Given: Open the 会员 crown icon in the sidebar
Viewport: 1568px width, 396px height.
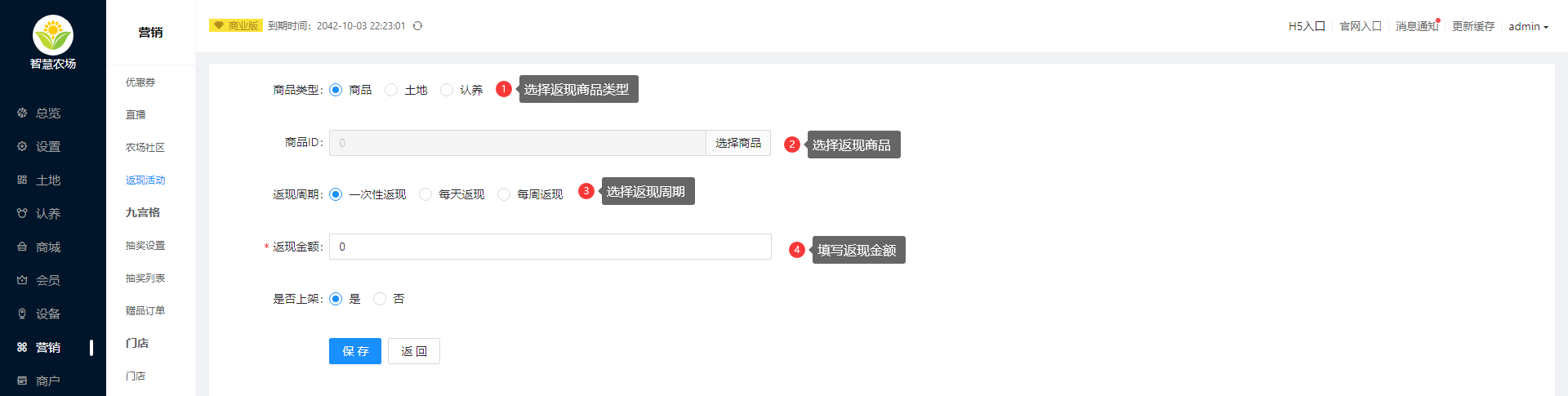Looking at the screenshot, I should [x=22, y=280].
